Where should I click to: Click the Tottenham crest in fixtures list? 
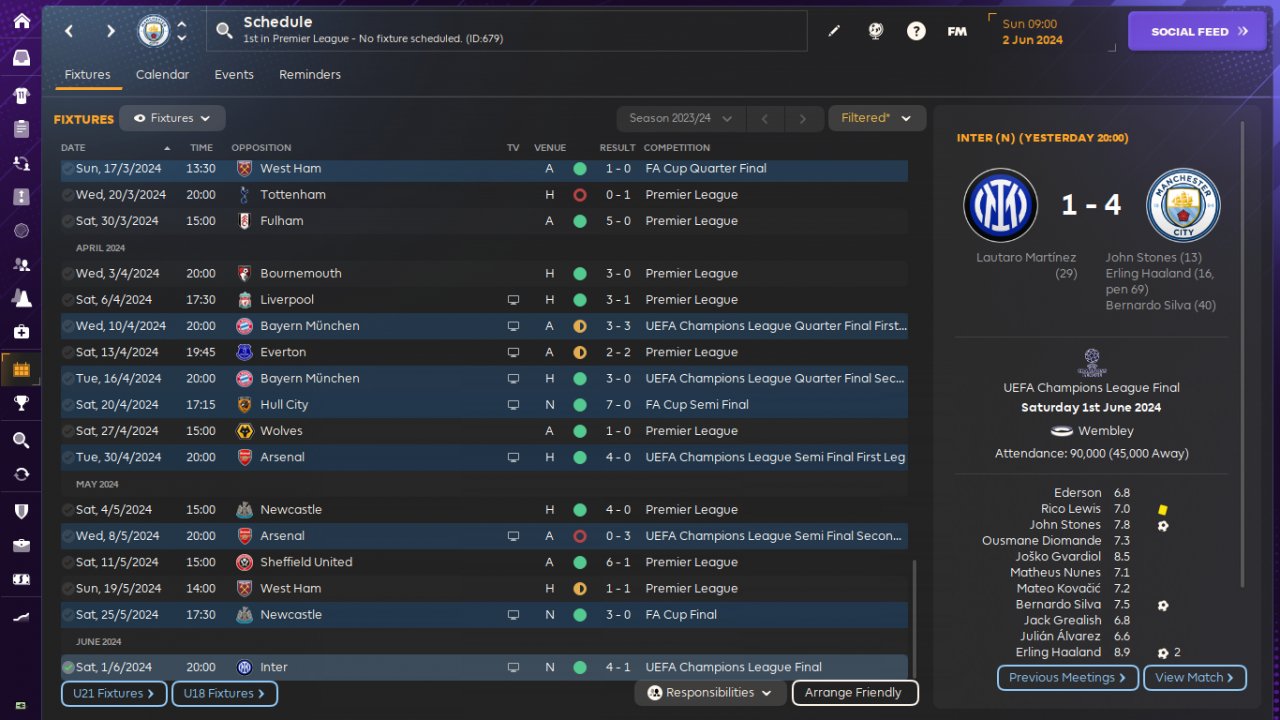(x=244, y=195)
